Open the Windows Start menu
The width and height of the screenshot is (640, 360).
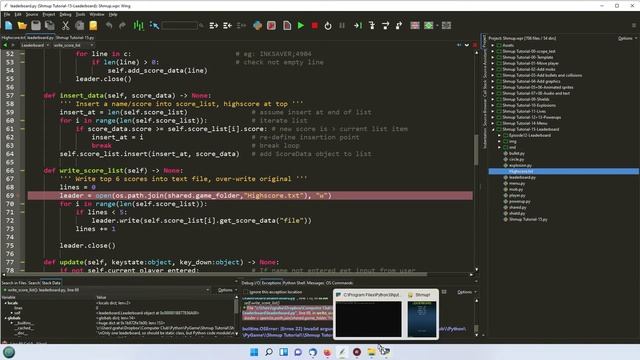(x=254, y=352)
